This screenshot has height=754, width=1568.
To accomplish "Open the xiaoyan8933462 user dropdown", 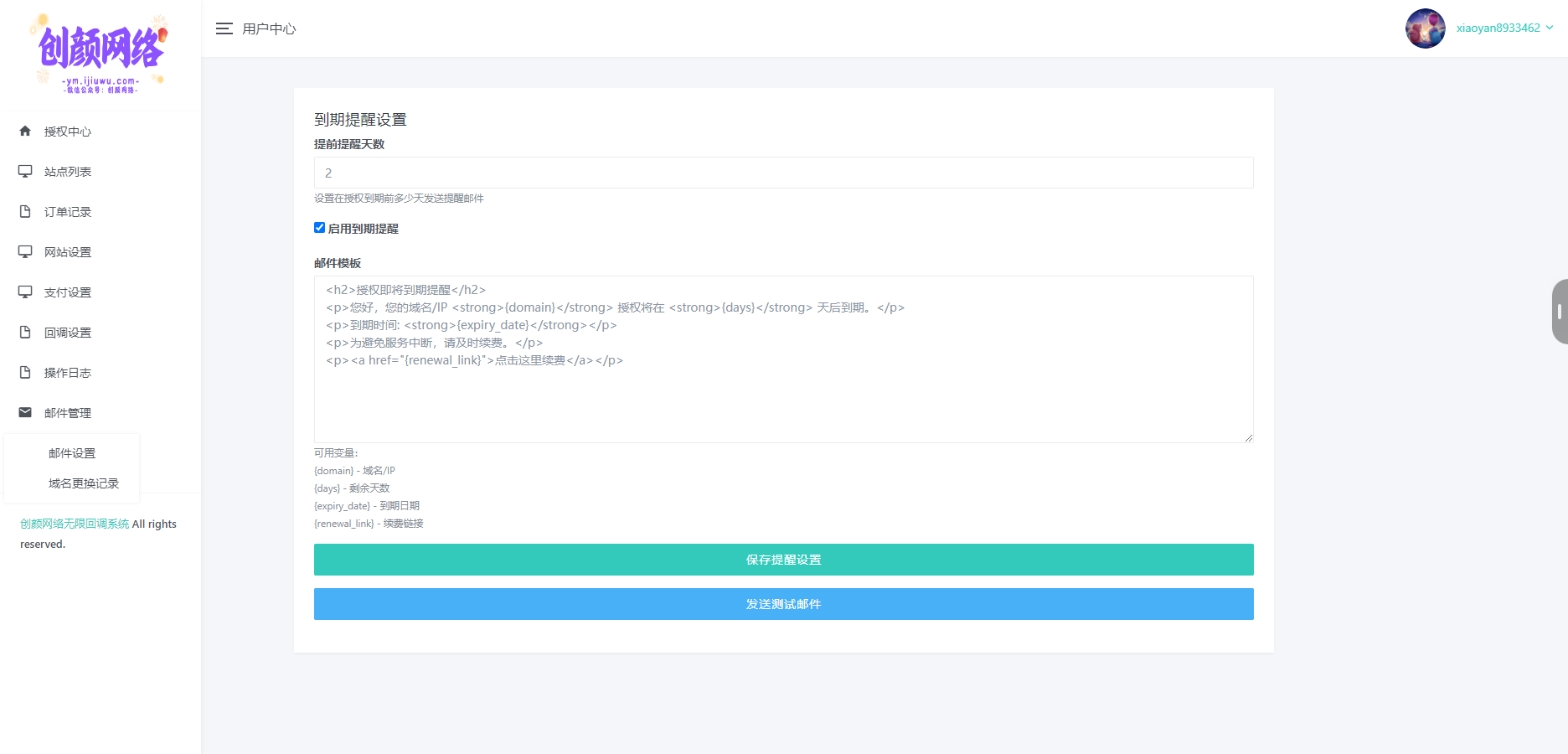I will pos(1504,28).
